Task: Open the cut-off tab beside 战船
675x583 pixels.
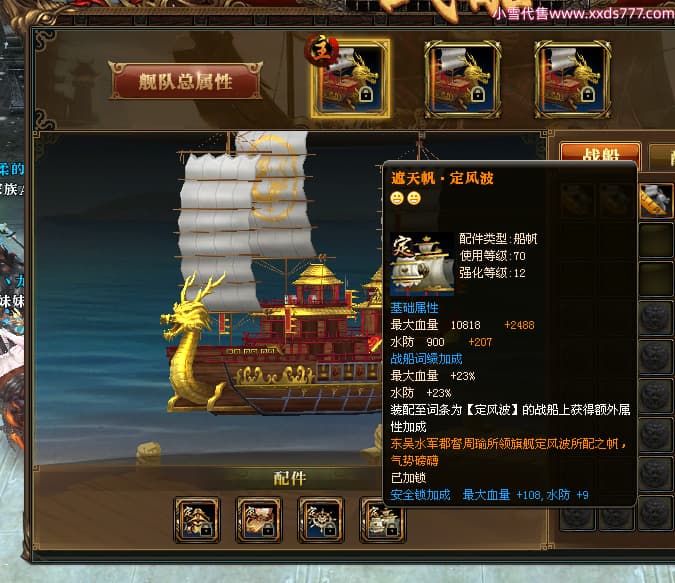Action: click(x=663, y=157)
